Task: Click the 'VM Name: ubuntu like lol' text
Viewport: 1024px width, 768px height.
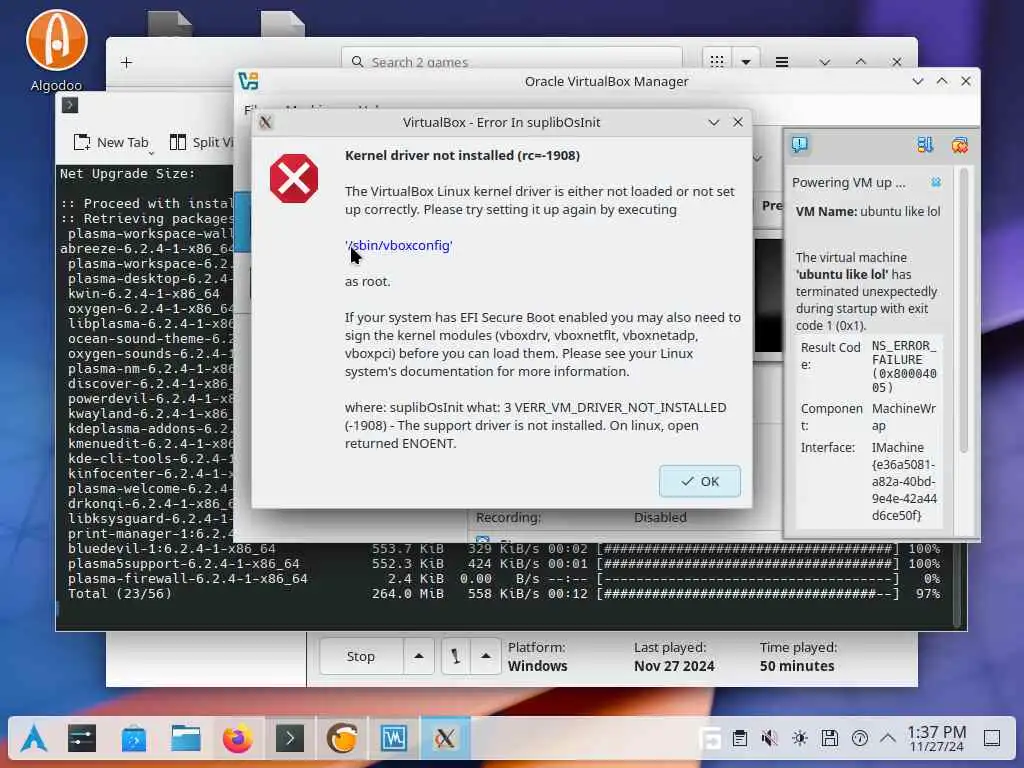Action: point(868,212)
